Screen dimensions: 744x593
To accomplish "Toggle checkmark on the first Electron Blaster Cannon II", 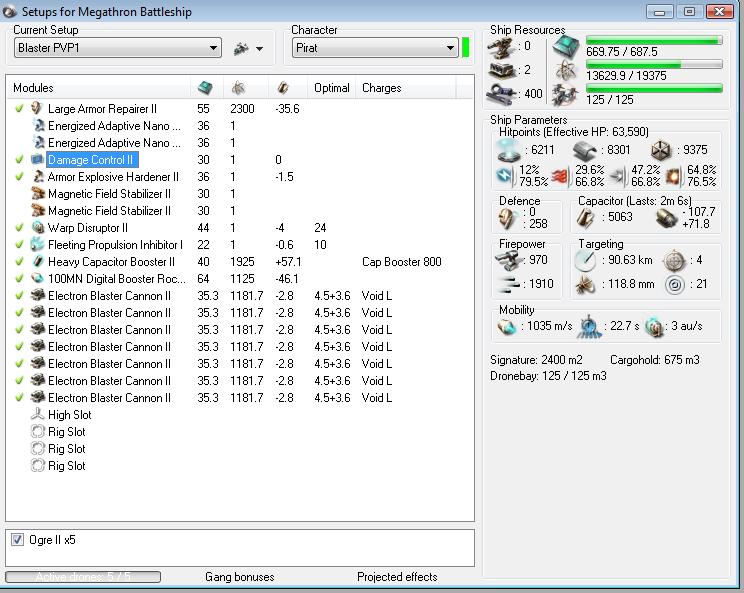I will point(19,296).
